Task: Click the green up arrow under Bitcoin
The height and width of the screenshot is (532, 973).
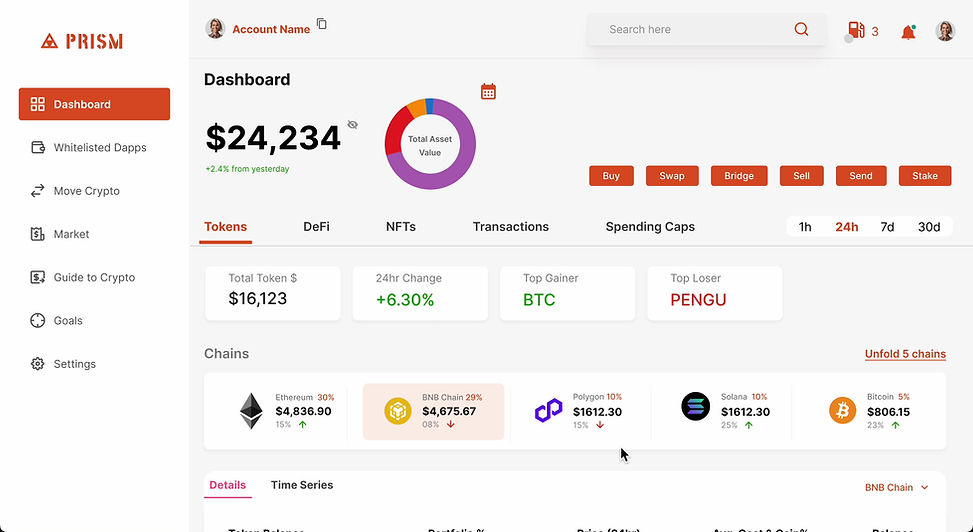Action: click(x=895, y=425)
